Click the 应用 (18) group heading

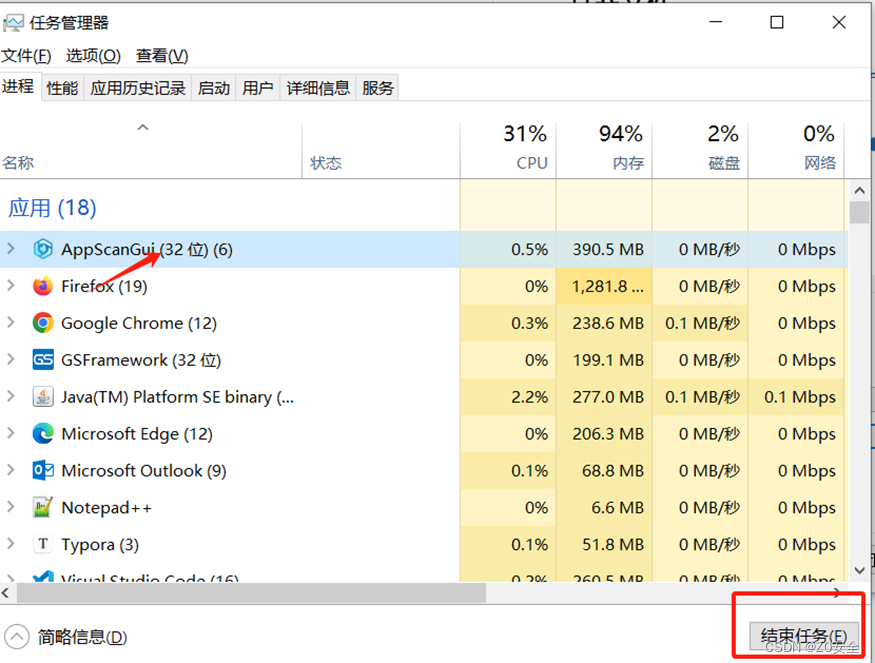[52, 208]
